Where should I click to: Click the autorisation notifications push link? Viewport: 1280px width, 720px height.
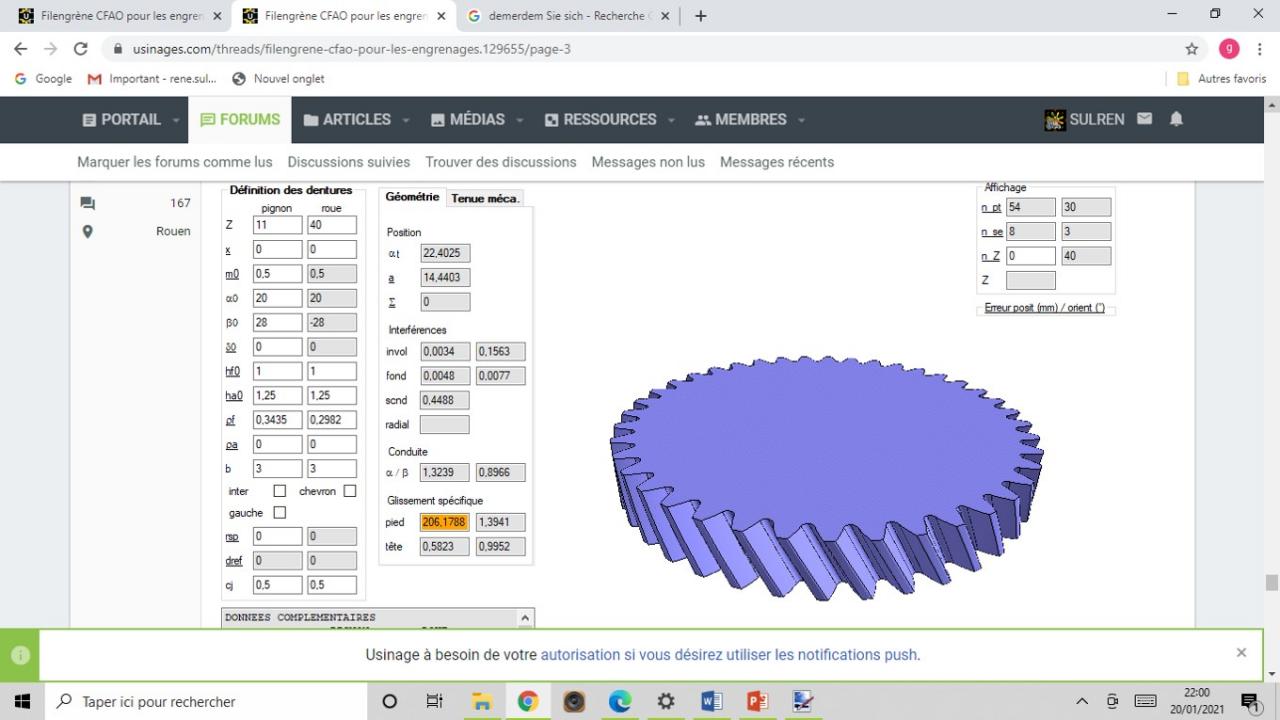pyautogui.click(x=730, y=655)
